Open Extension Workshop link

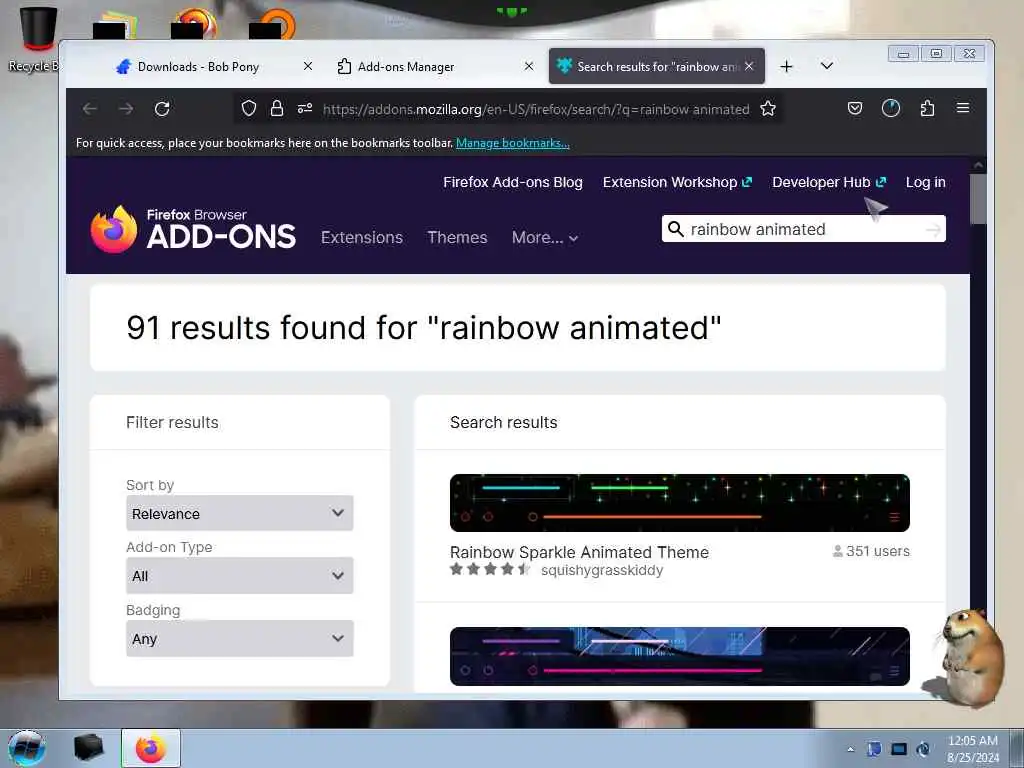click(677, 182)
